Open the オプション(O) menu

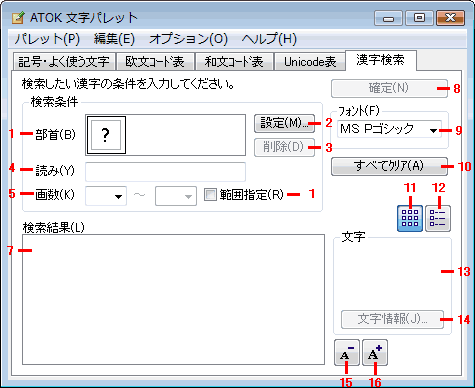pos(188,39)
